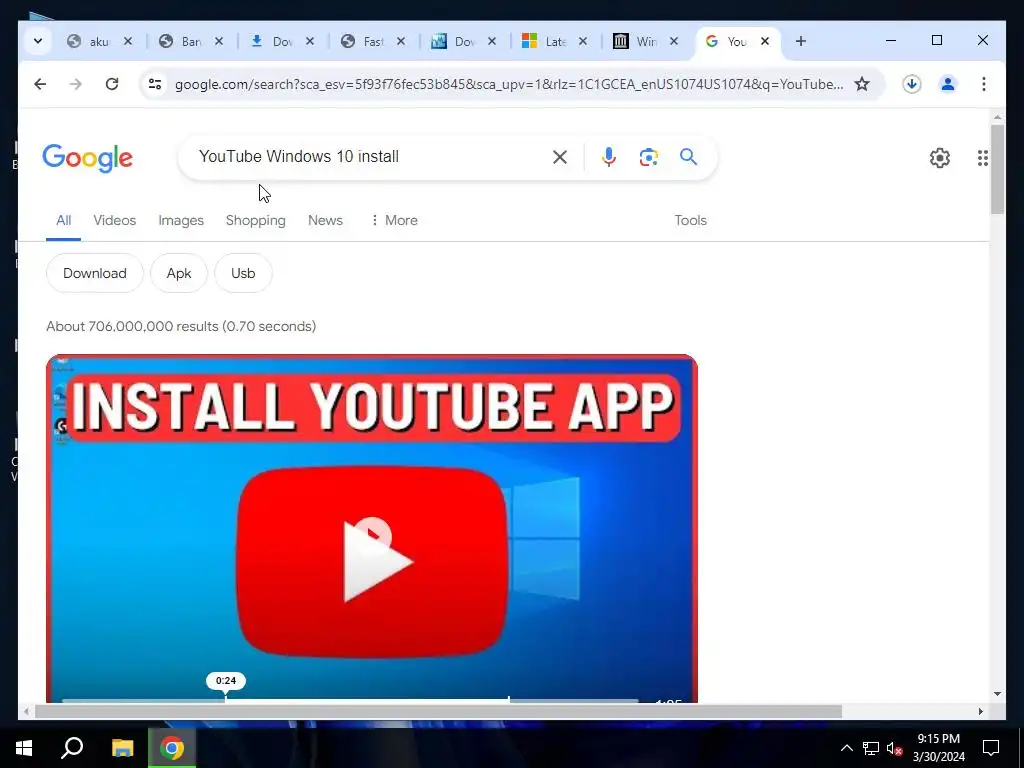Click in the Google search text field

pyautogui.click(x=370, y=157)
